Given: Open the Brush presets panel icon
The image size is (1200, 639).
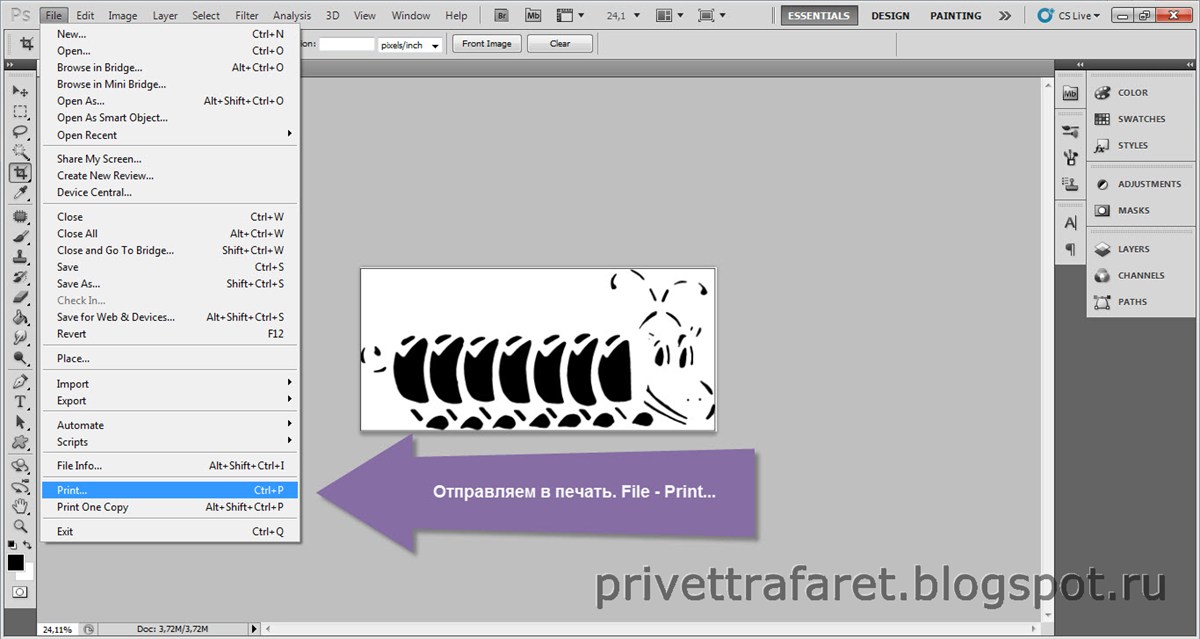Looking at the screenshot, I should [1070, 131].
